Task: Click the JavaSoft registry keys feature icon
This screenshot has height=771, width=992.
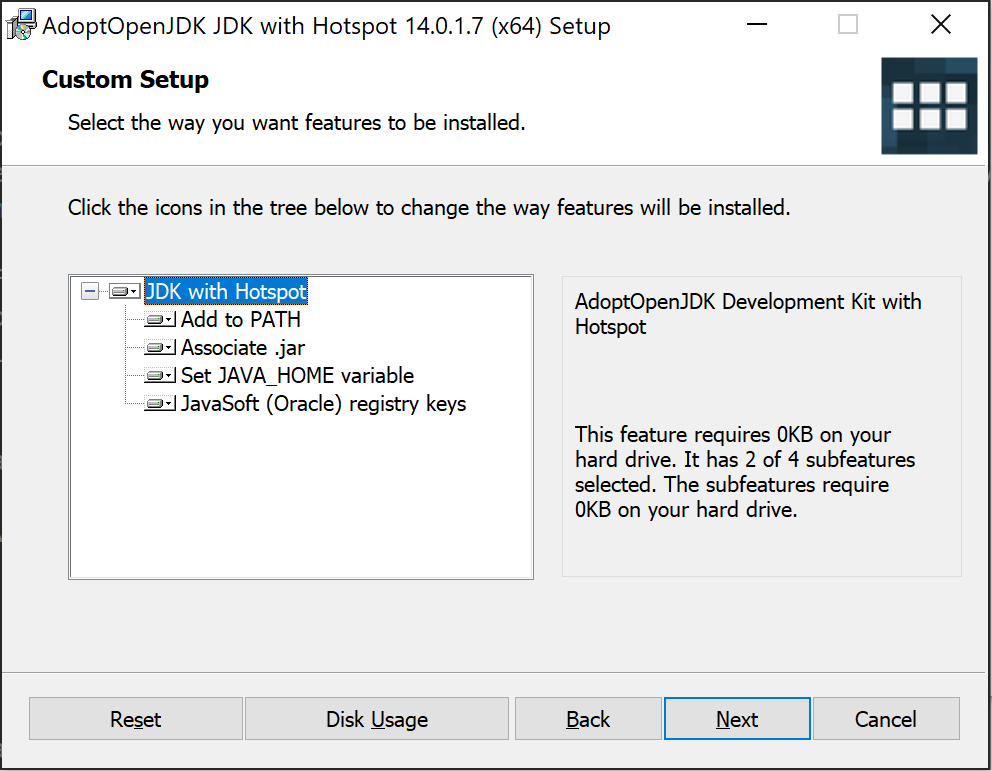Action: (156, 403)
